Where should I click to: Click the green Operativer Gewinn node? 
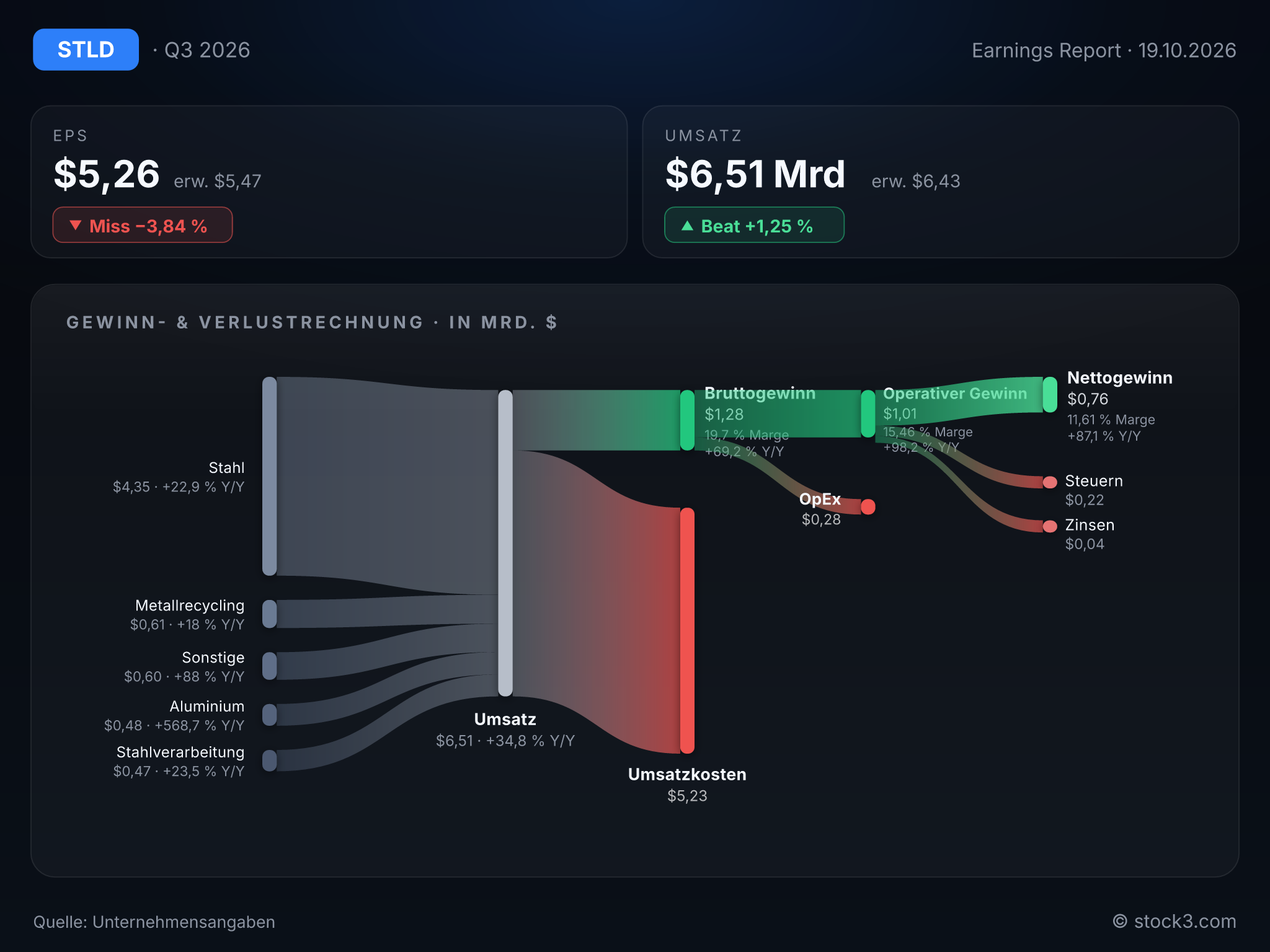[x=868, y=413]
